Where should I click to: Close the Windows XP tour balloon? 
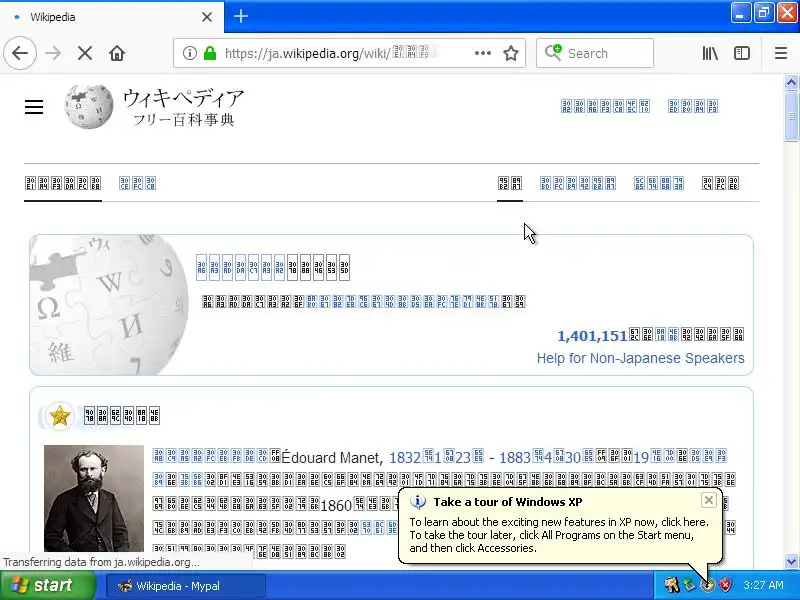pyautogui.click(x=709, y=500)
